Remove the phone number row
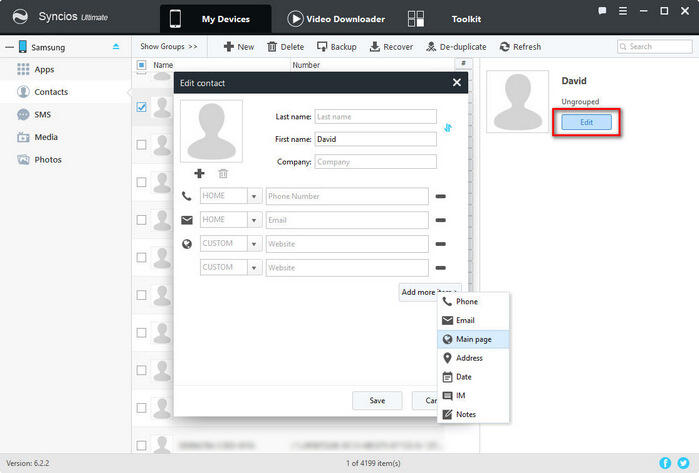The height and width of the screenshot is (473, 699). pos(440,197)
